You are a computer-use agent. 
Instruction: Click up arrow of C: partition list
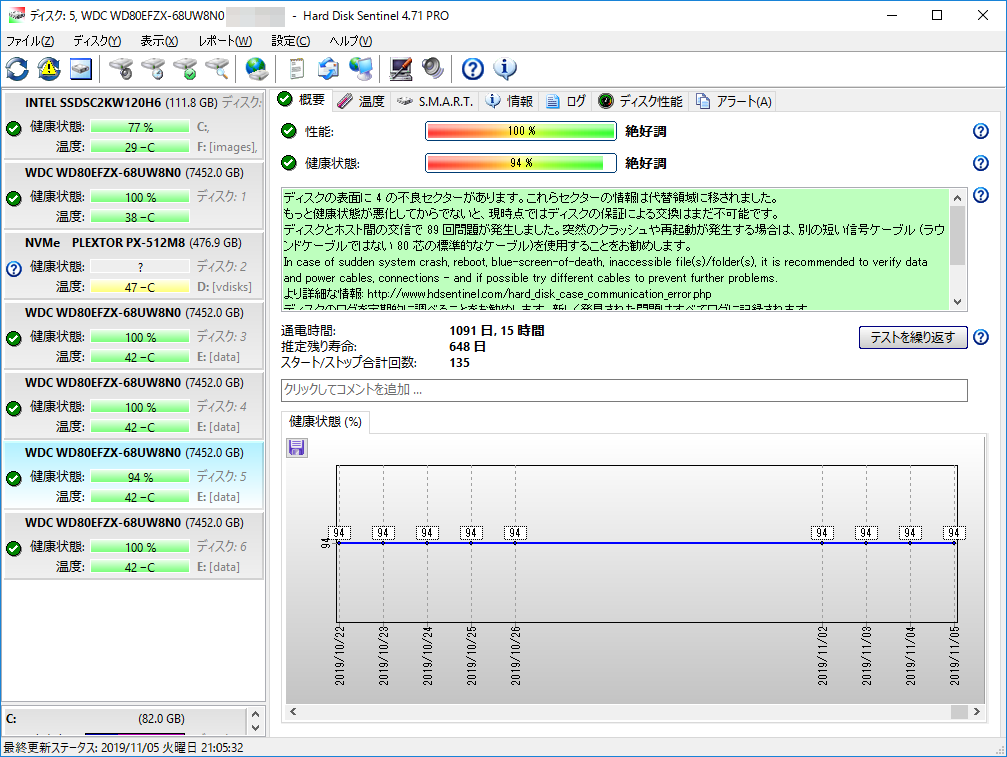click(x=256, y=714)
